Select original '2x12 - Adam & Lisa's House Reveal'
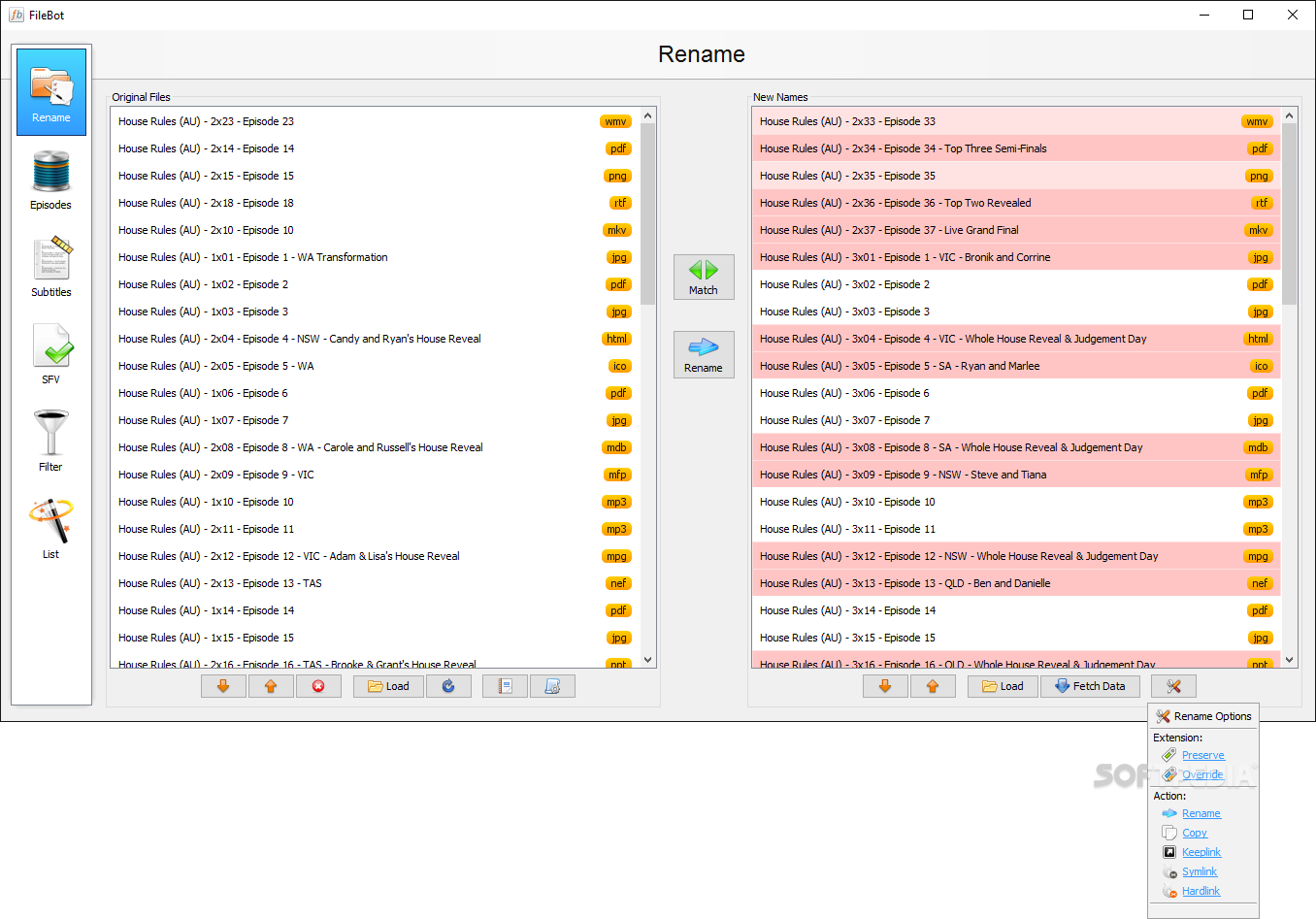 (x=375, y=556)
